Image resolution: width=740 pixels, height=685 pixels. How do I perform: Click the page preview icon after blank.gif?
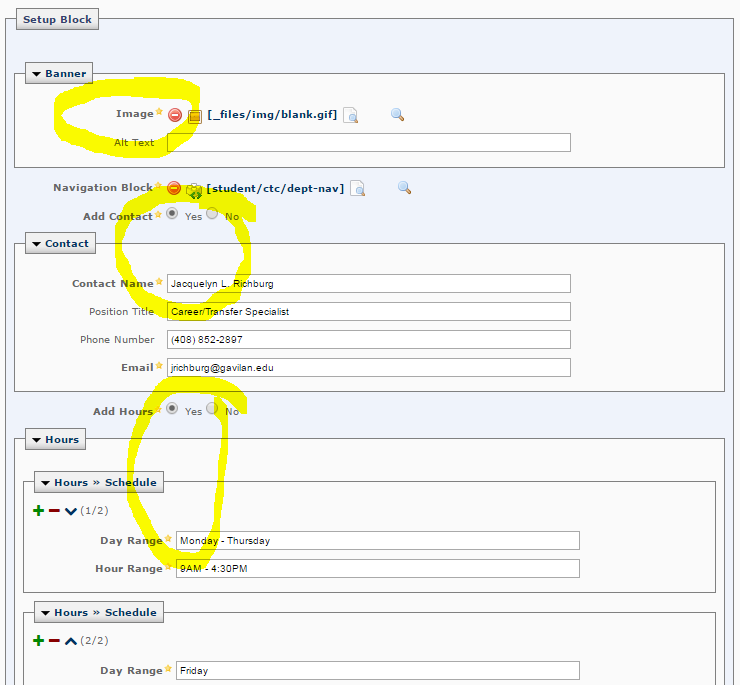(x=351, y=116)
